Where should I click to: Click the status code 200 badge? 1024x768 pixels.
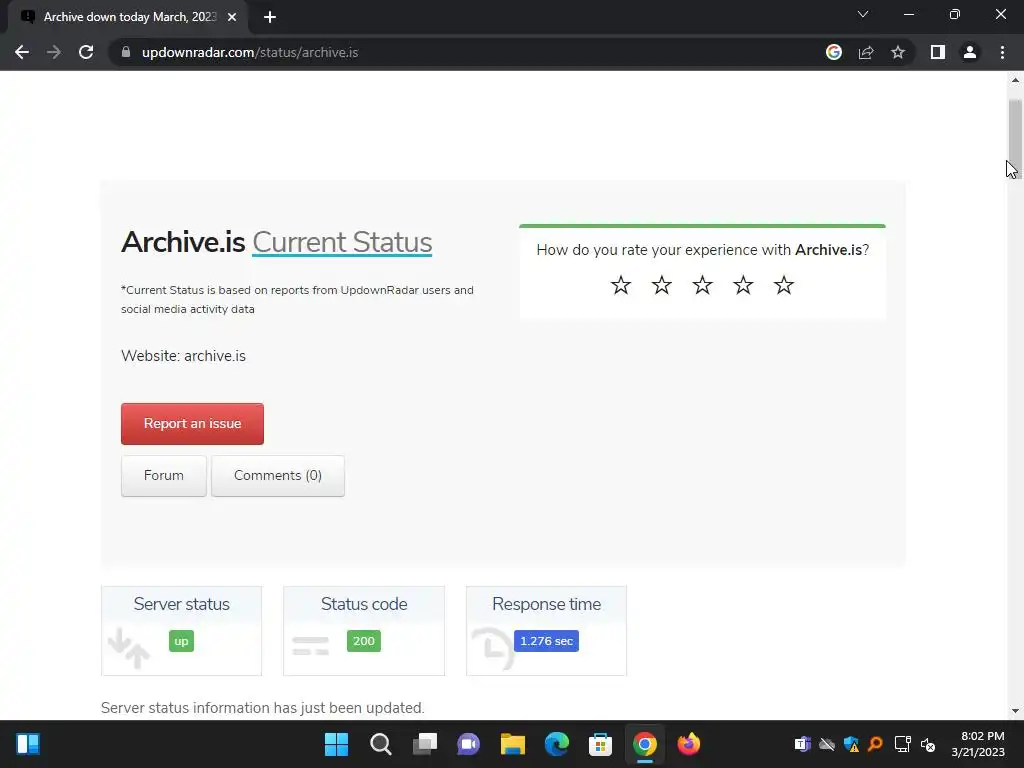click(364, 641)
